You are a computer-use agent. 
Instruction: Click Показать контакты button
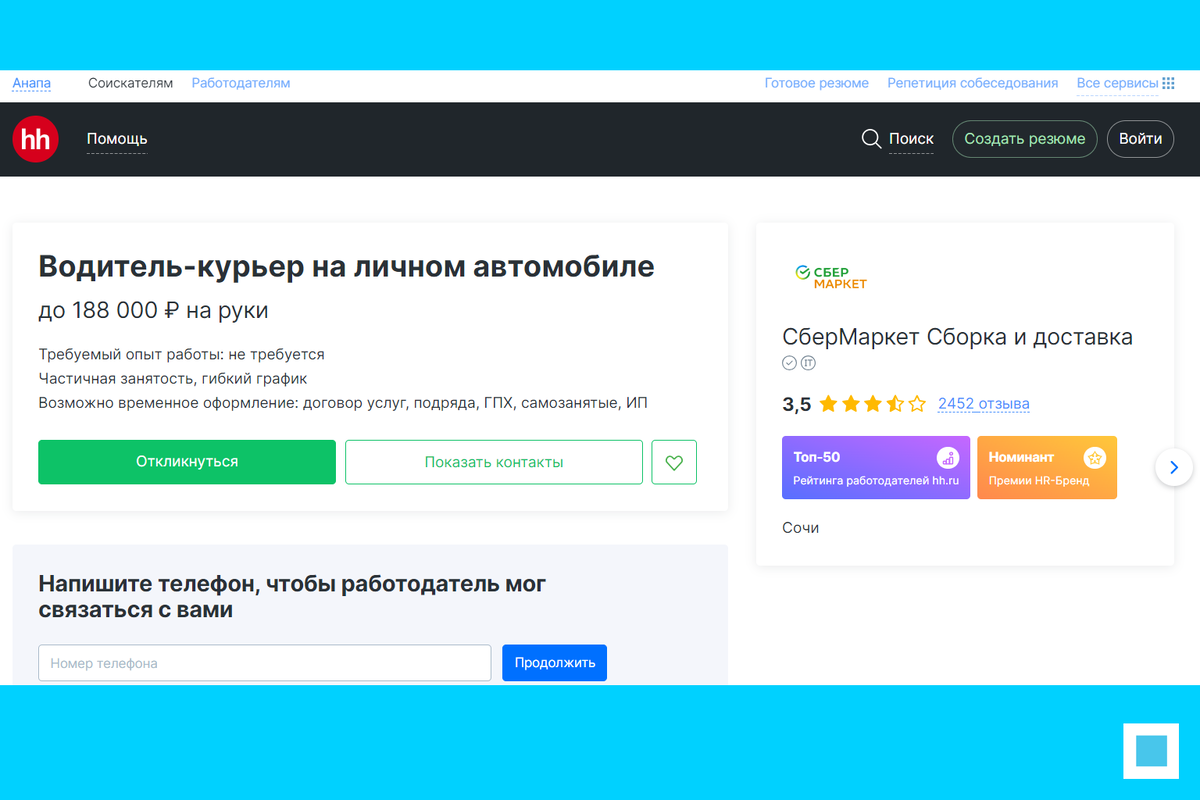tap(494, 462)
